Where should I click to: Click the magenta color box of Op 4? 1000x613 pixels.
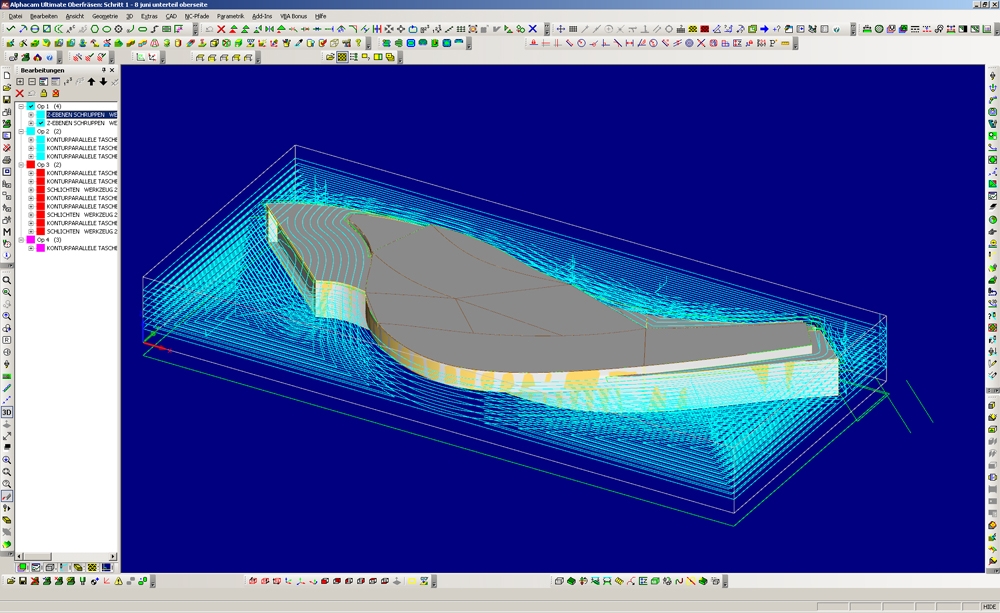tap(31, 240)
